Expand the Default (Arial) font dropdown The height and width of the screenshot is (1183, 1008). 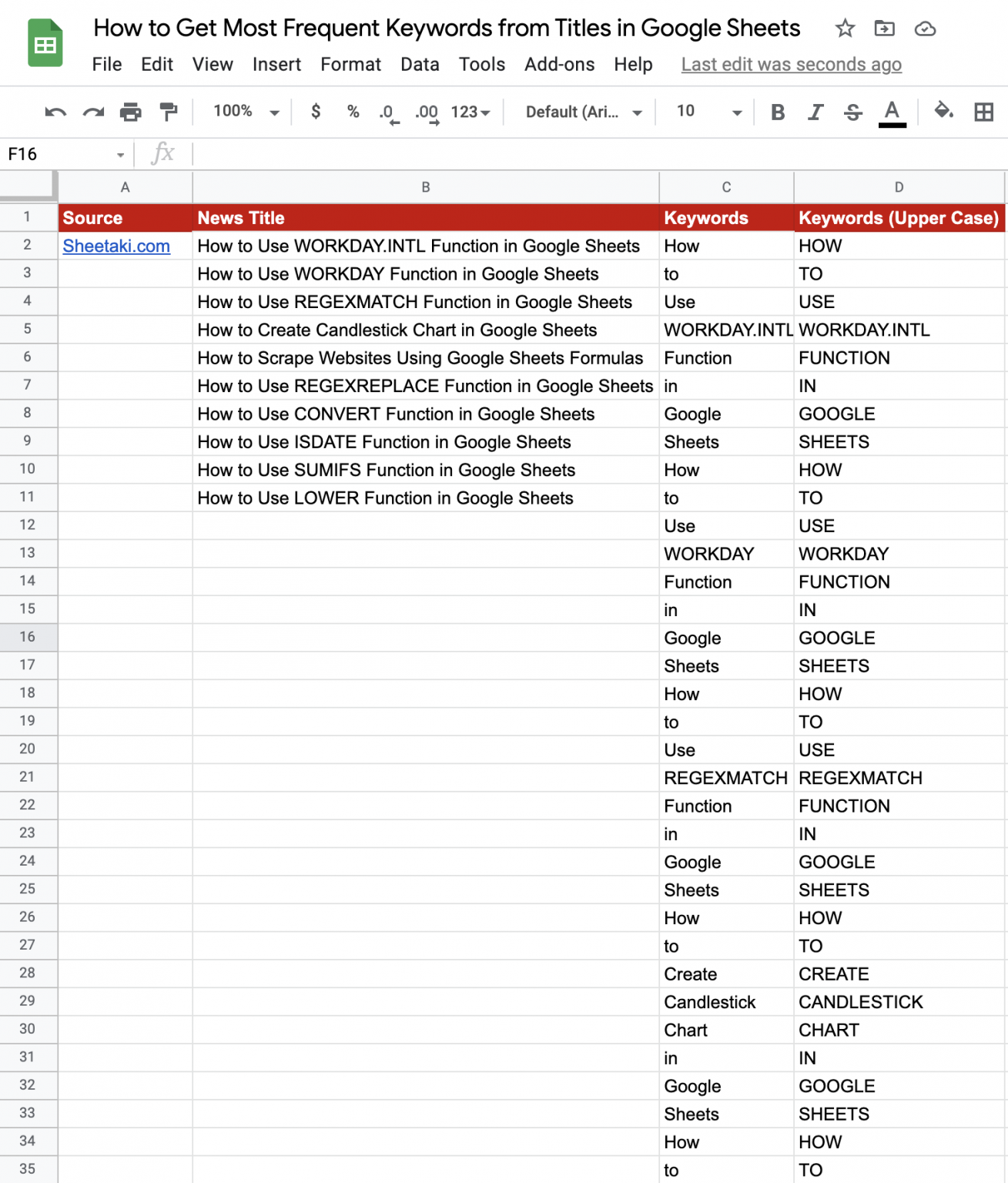(x=583, y=112)
